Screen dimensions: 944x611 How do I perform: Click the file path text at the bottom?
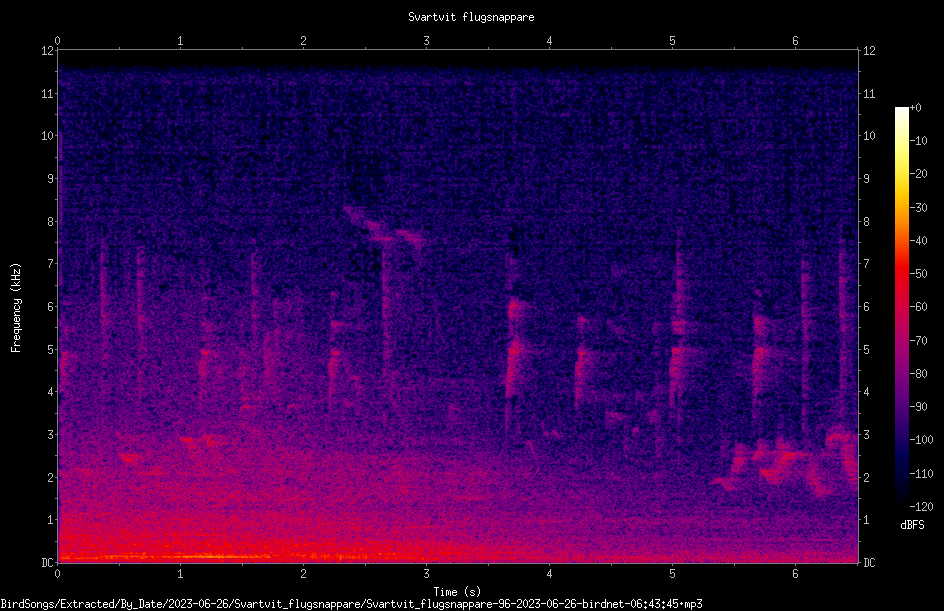(352, 604)
